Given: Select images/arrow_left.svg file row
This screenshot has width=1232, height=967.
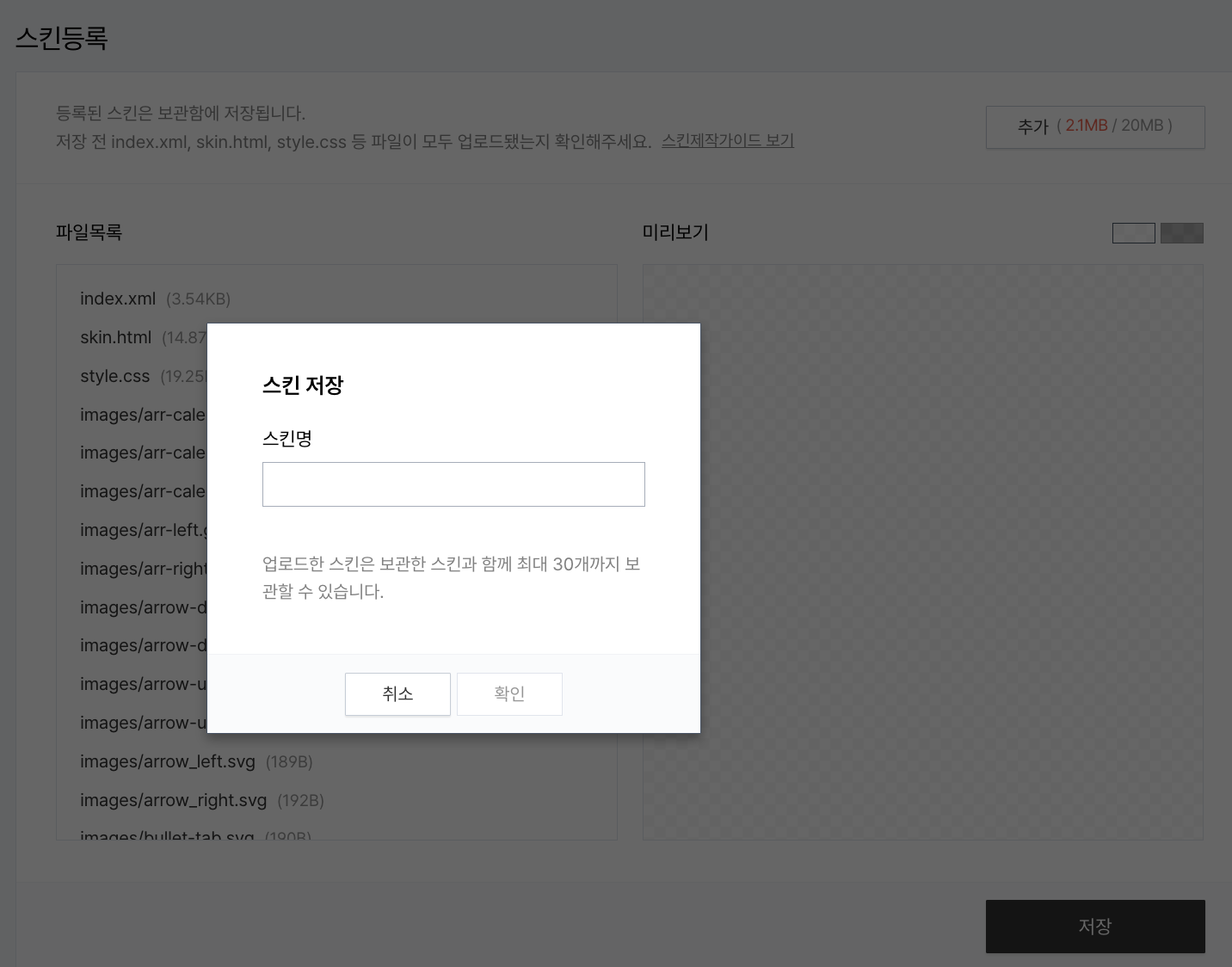Looking at the screenshot, I should tap(196, 761).
